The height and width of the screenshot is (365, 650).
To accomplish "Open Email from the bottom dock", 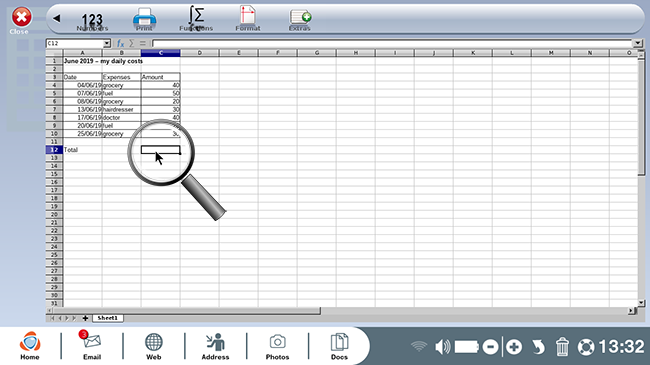I will tap(92, 346).
